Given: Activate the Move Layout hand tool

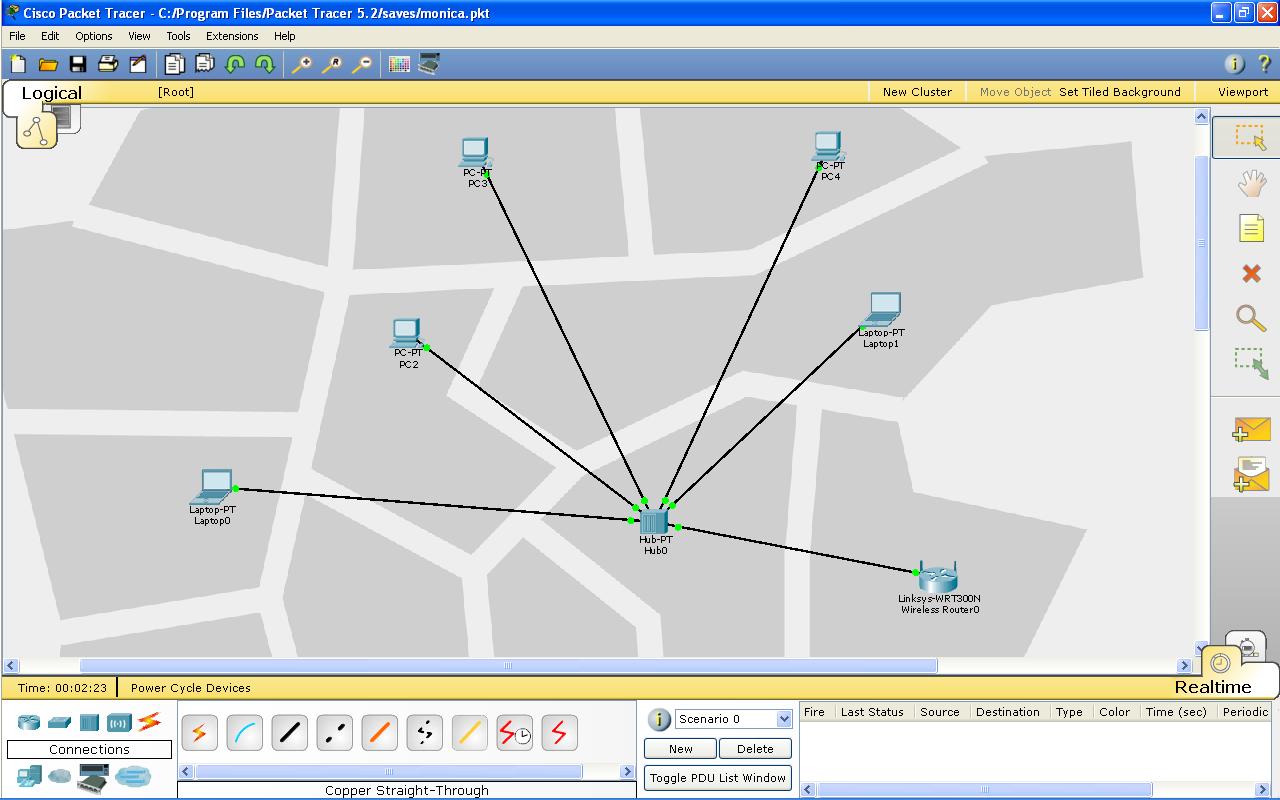Looking at the screenshot, I should [x=1251, y=183].
